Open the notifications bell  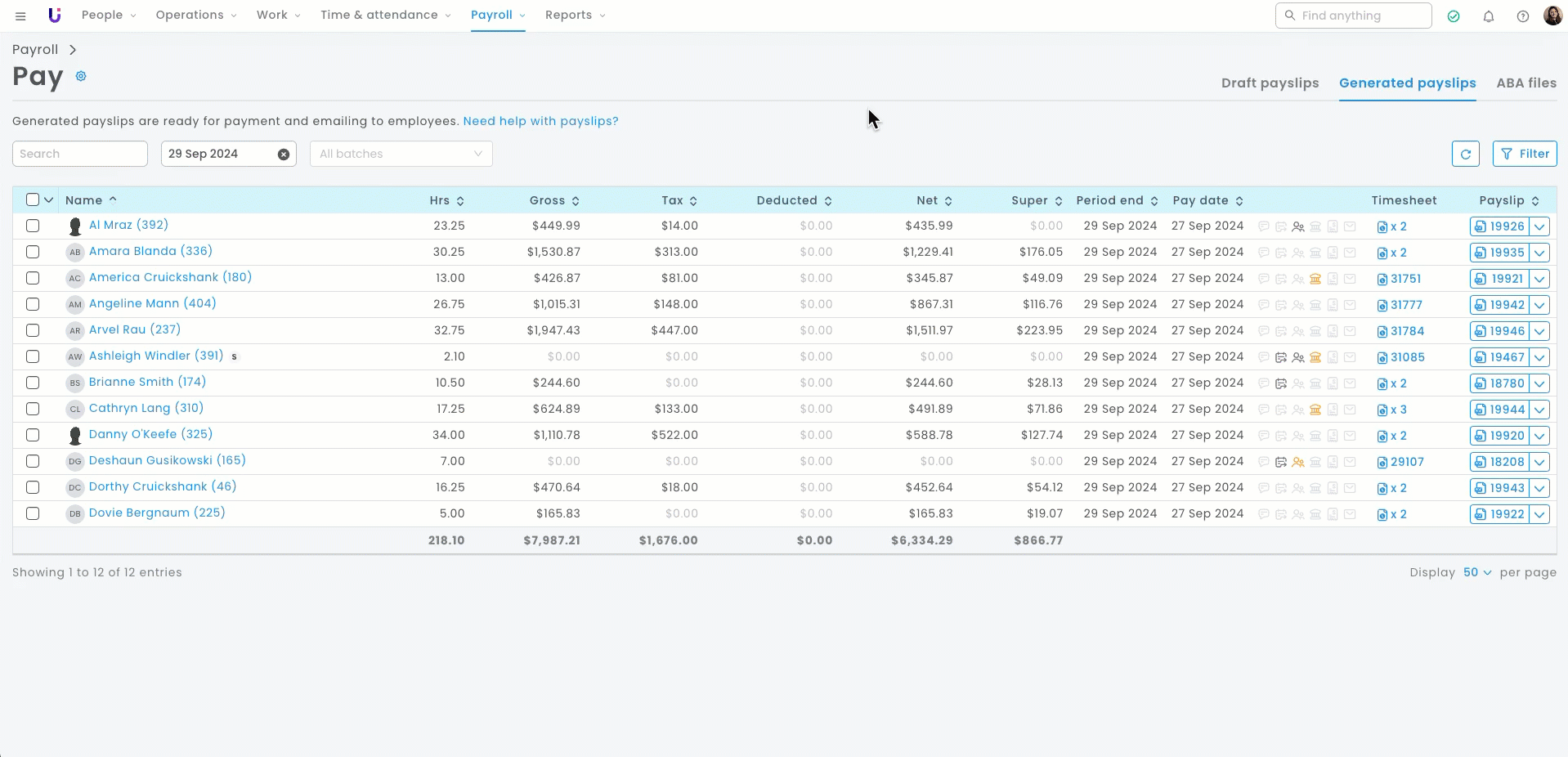point(1488,16)
